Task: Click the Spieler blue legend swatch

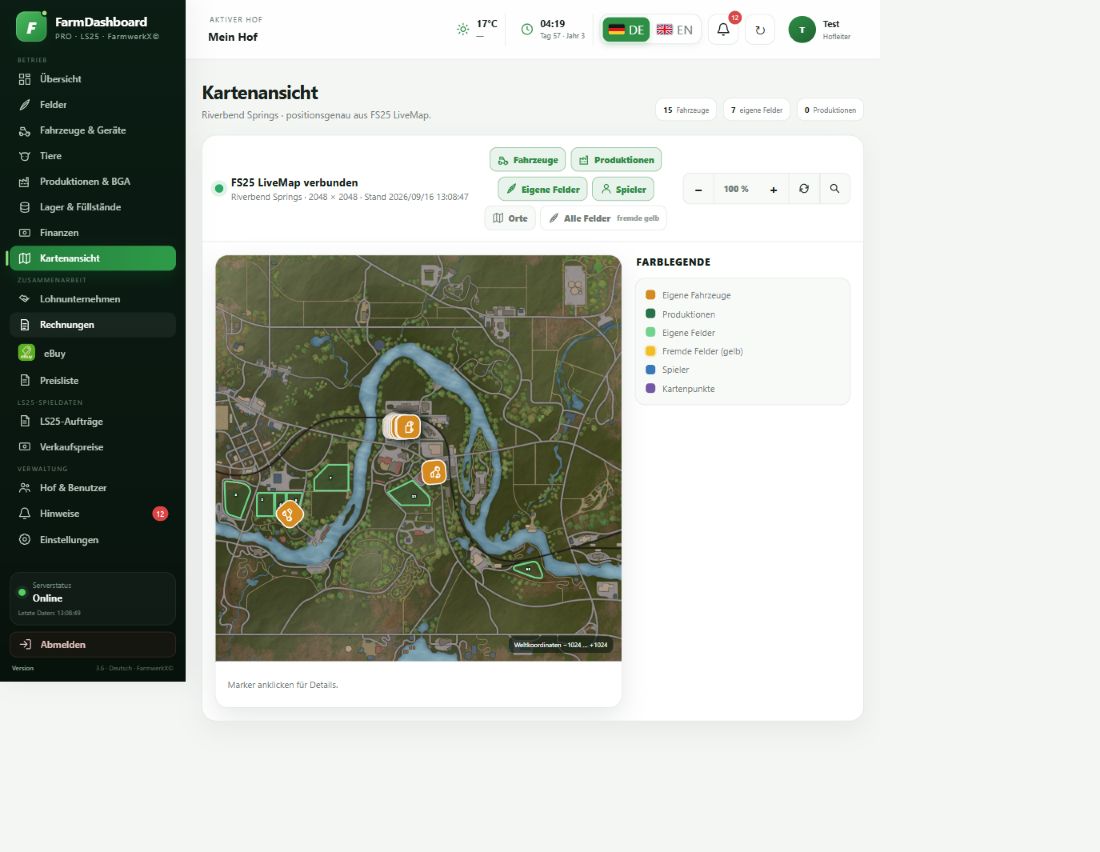Action: [650, 369]
